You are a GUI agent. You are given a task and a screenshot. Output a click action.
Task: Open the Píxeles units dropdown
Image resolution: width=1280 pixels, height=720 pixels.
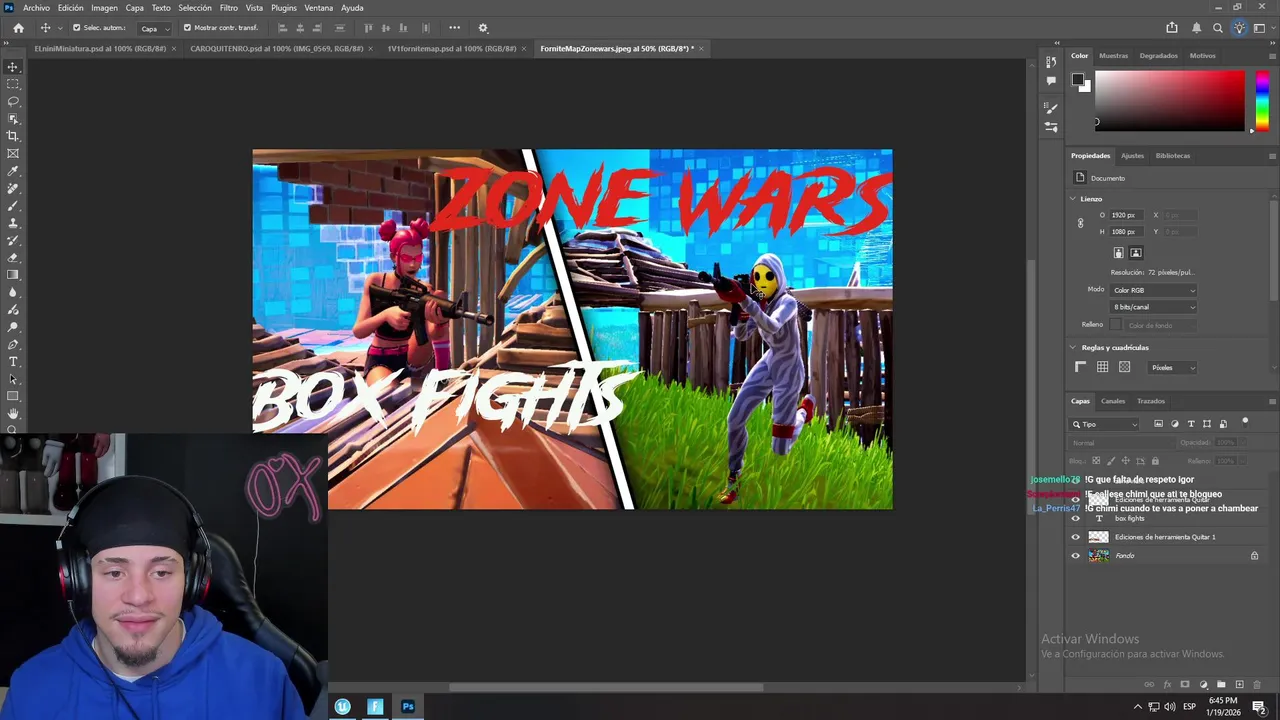(x=1172, y=368)
